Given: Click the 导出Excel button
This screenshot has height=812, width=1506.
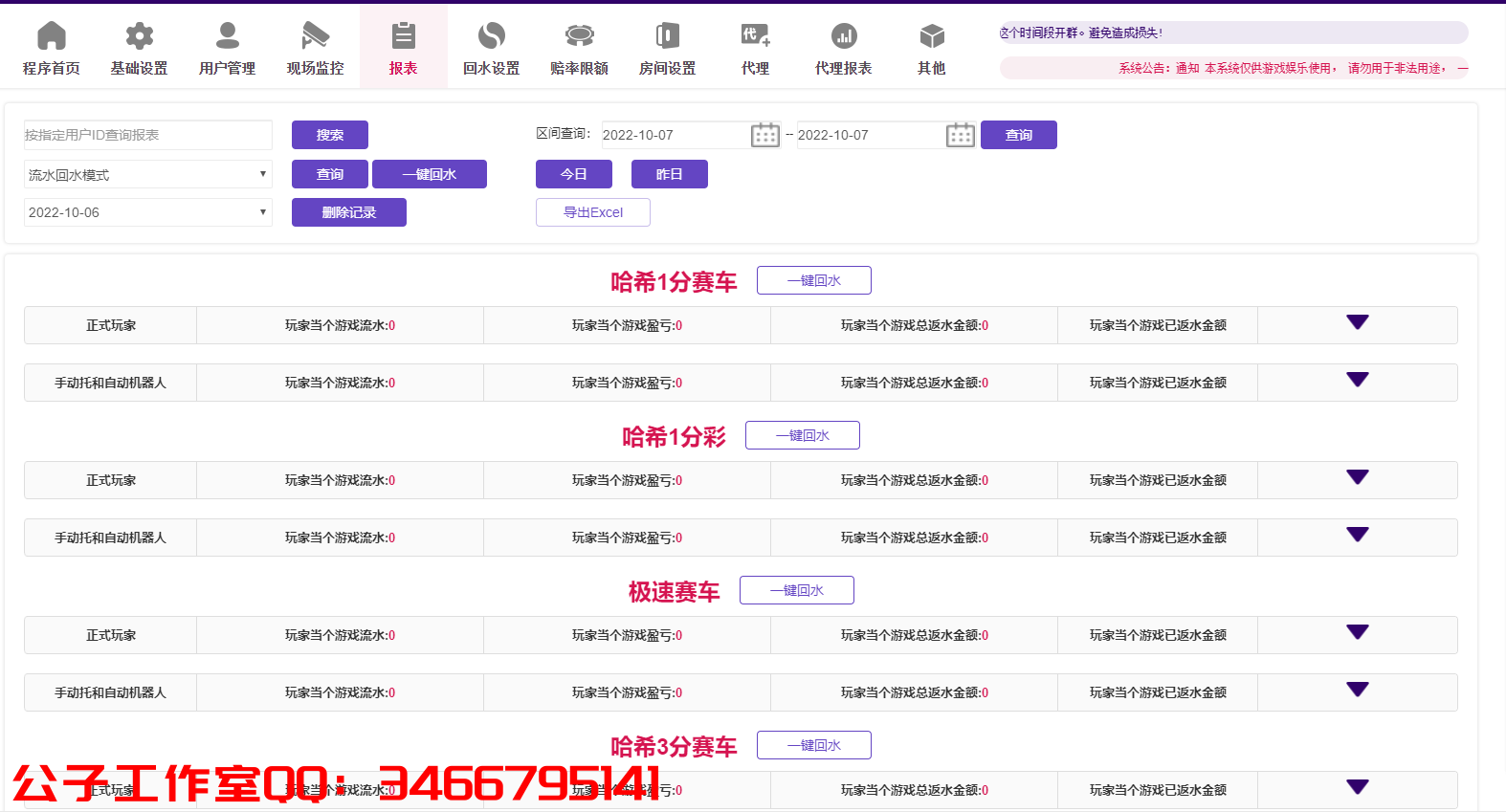Looking at the screenshot, I should tap(593, 212).
